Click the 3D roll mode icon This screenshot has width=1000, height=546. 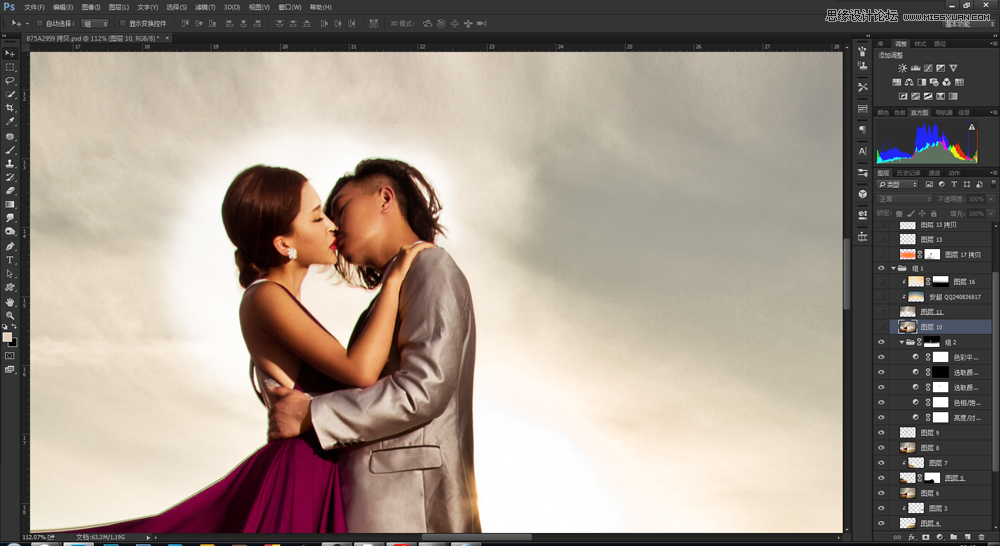[x=441, y=24]
